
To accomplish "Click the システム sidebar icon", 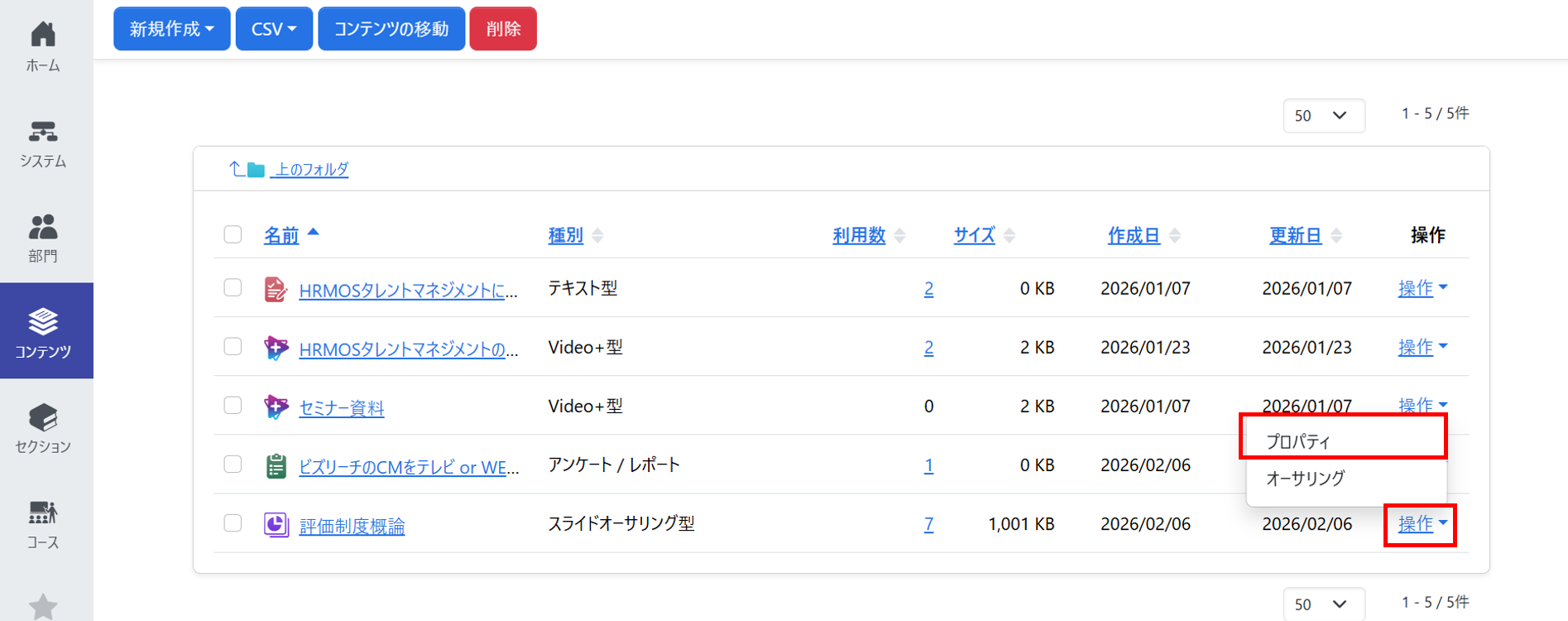I will pos(43,132).
